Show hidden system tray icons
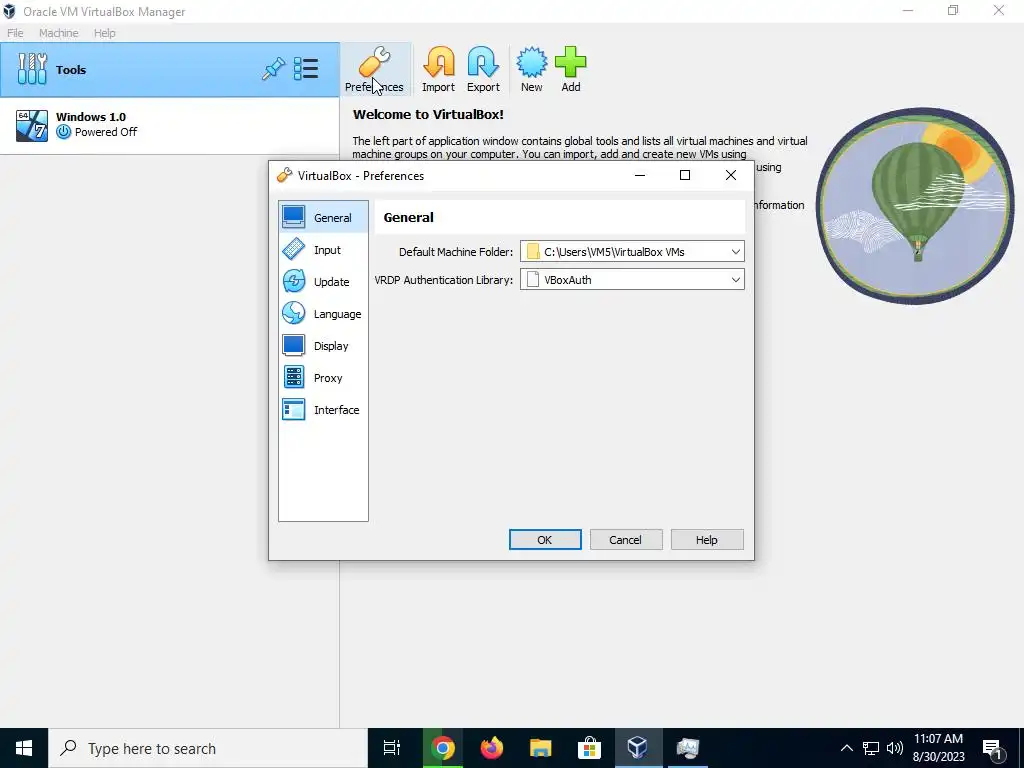This screenshot has width=1024, height=768. point(846,748)
